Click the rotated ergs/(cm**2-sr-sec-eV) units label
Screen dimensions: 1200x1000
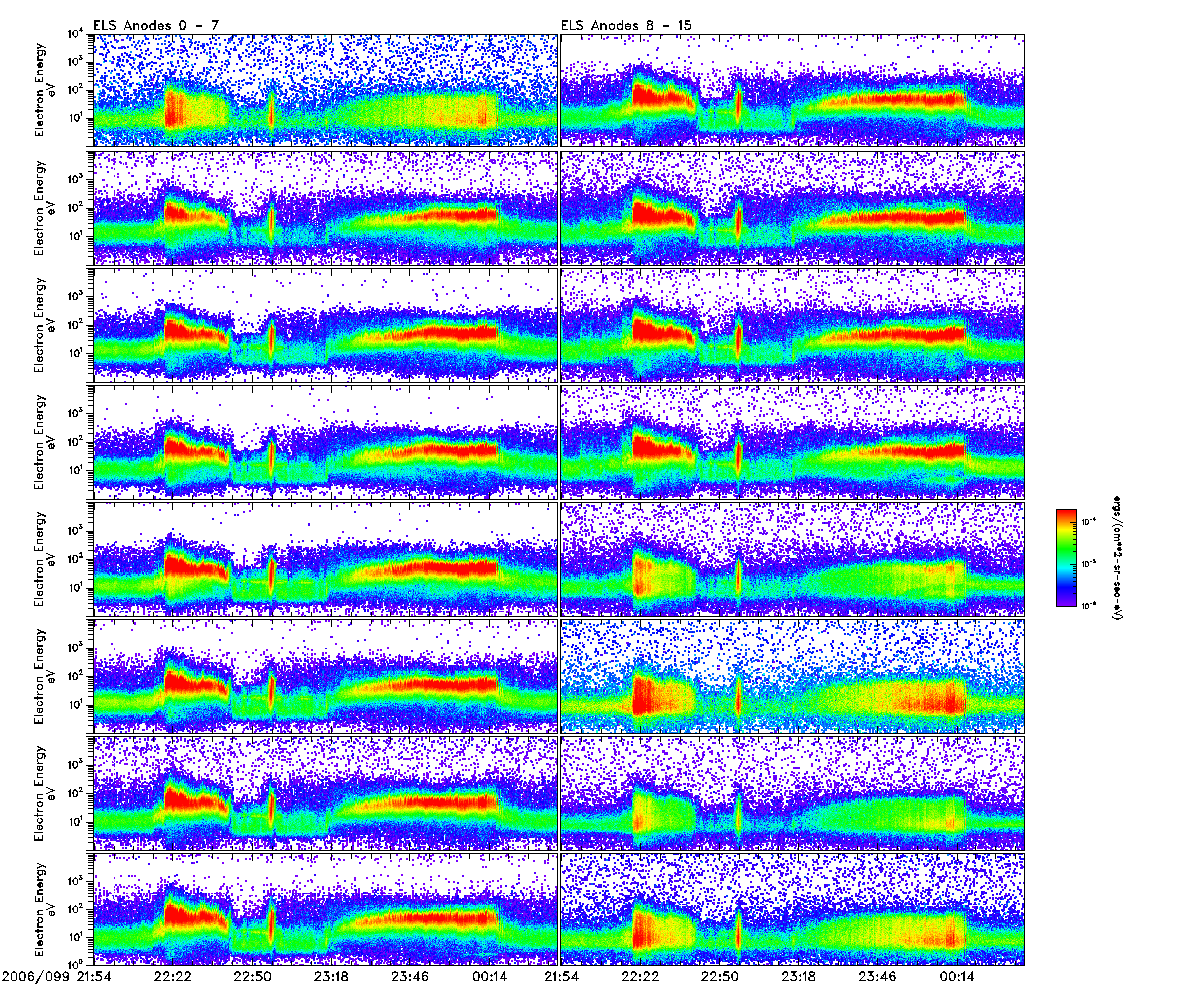coord(1118,557)
